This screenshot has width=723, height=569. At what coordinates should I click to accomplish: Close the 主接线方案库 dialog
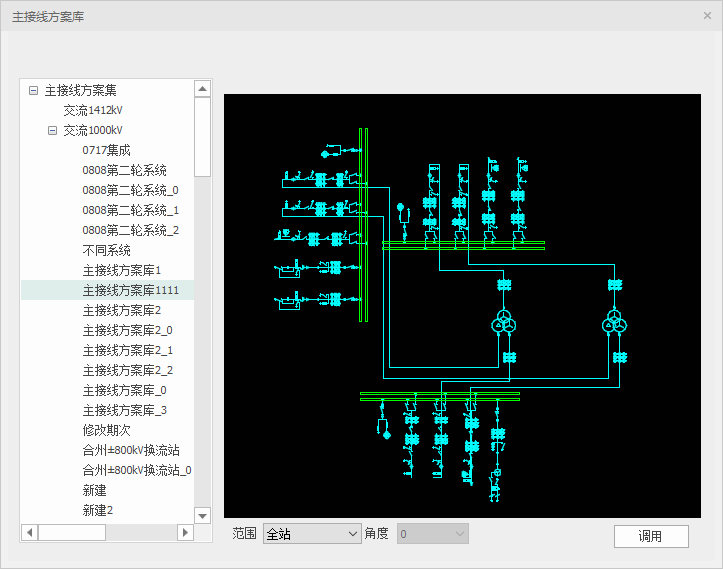707,15
